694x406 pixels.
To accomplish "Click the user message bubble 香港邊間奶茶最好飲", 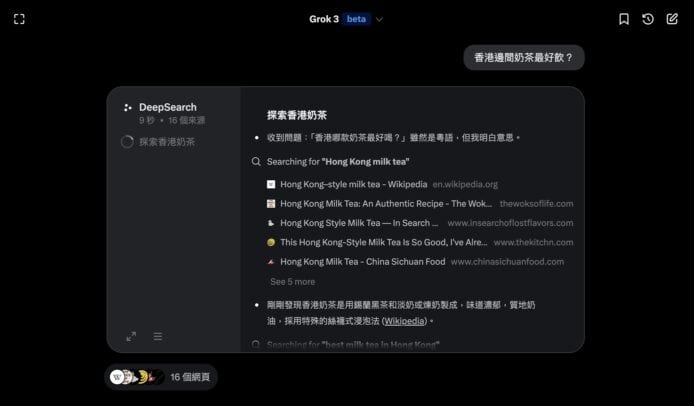I will tap(524, 58).
